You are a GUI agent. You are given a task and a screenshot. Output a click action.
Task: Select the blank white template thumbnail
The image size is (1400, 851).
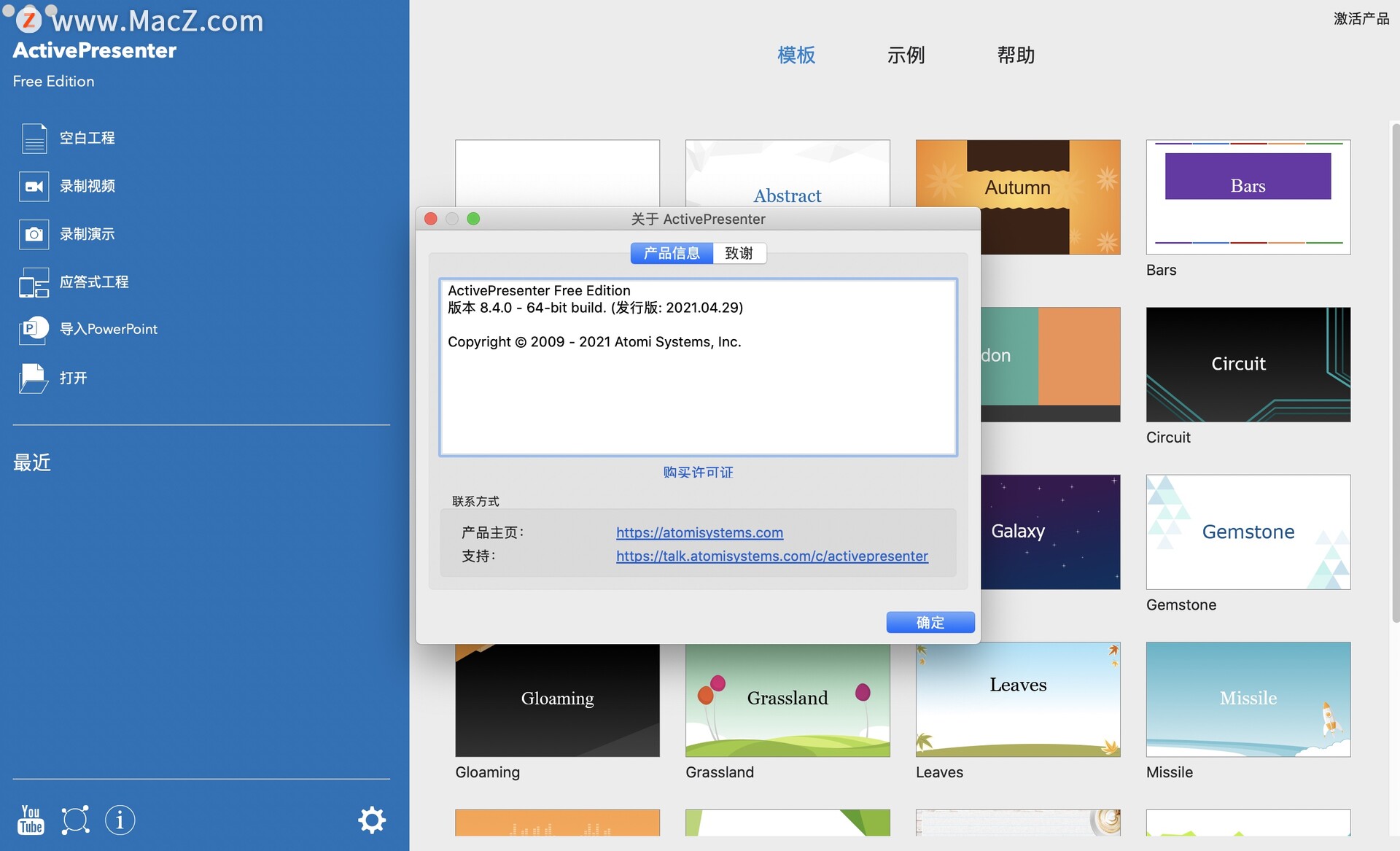557,174
